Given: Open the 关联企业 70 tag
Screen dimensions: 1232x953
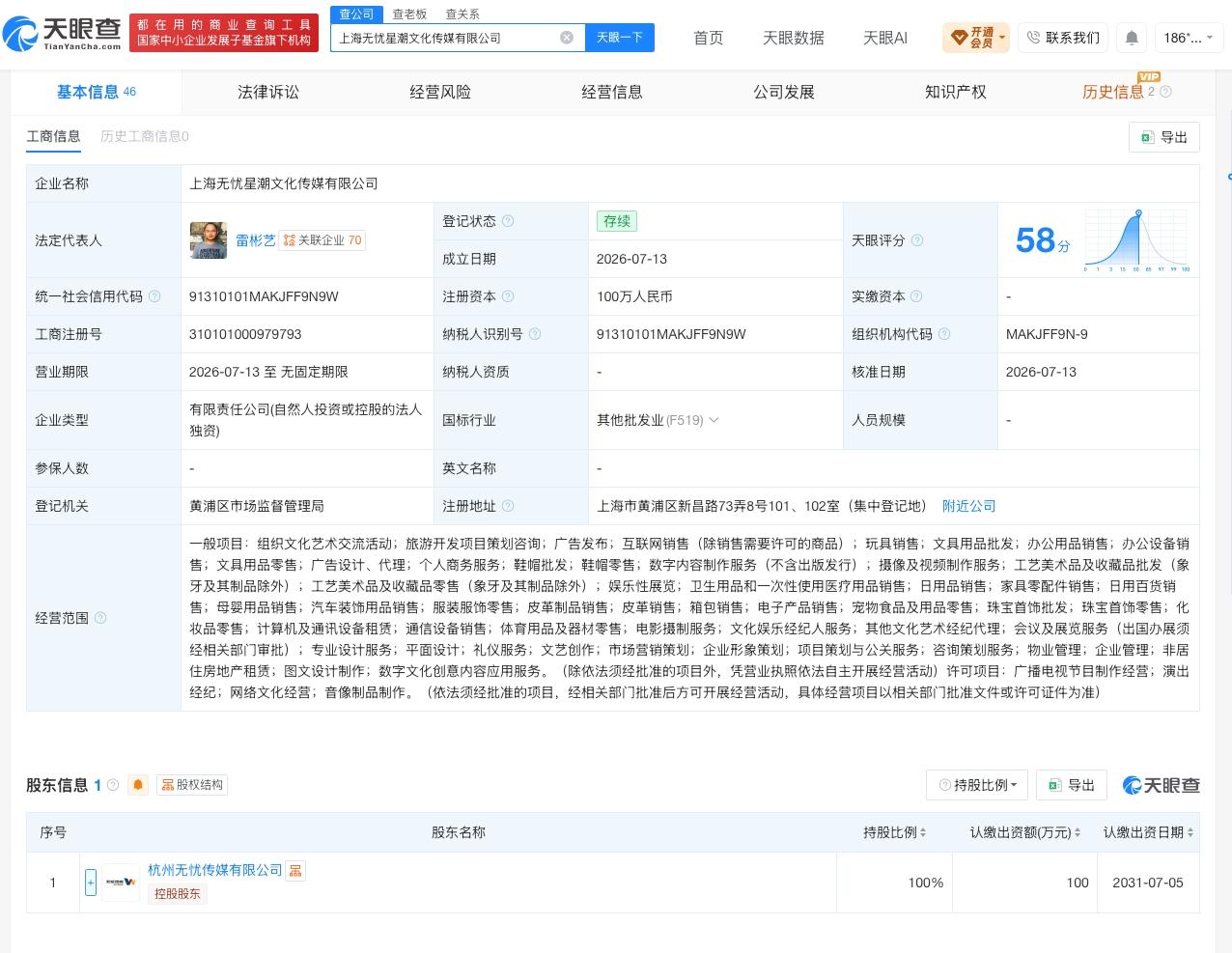Looking at the screenshot, I should click(322, 240).
